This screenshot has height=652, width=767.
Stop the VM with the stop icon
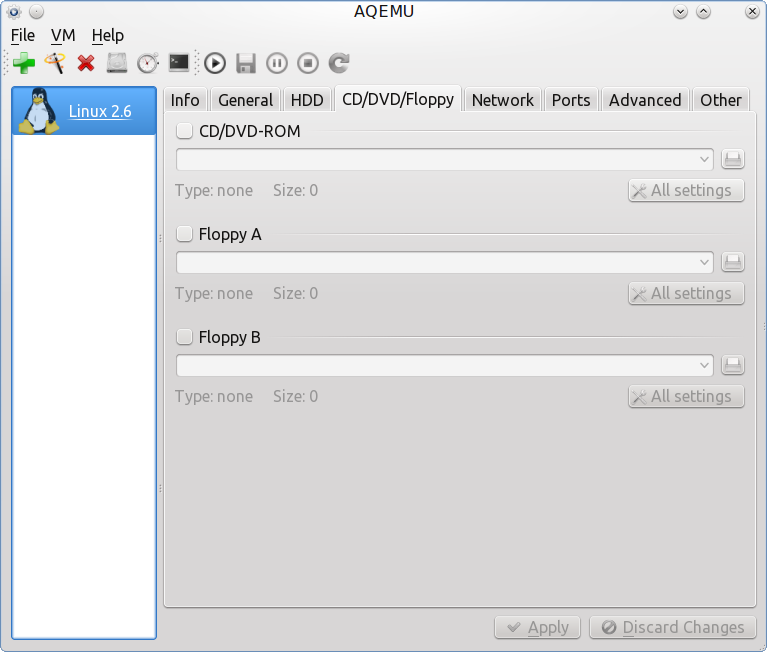[x=308, y=64]
